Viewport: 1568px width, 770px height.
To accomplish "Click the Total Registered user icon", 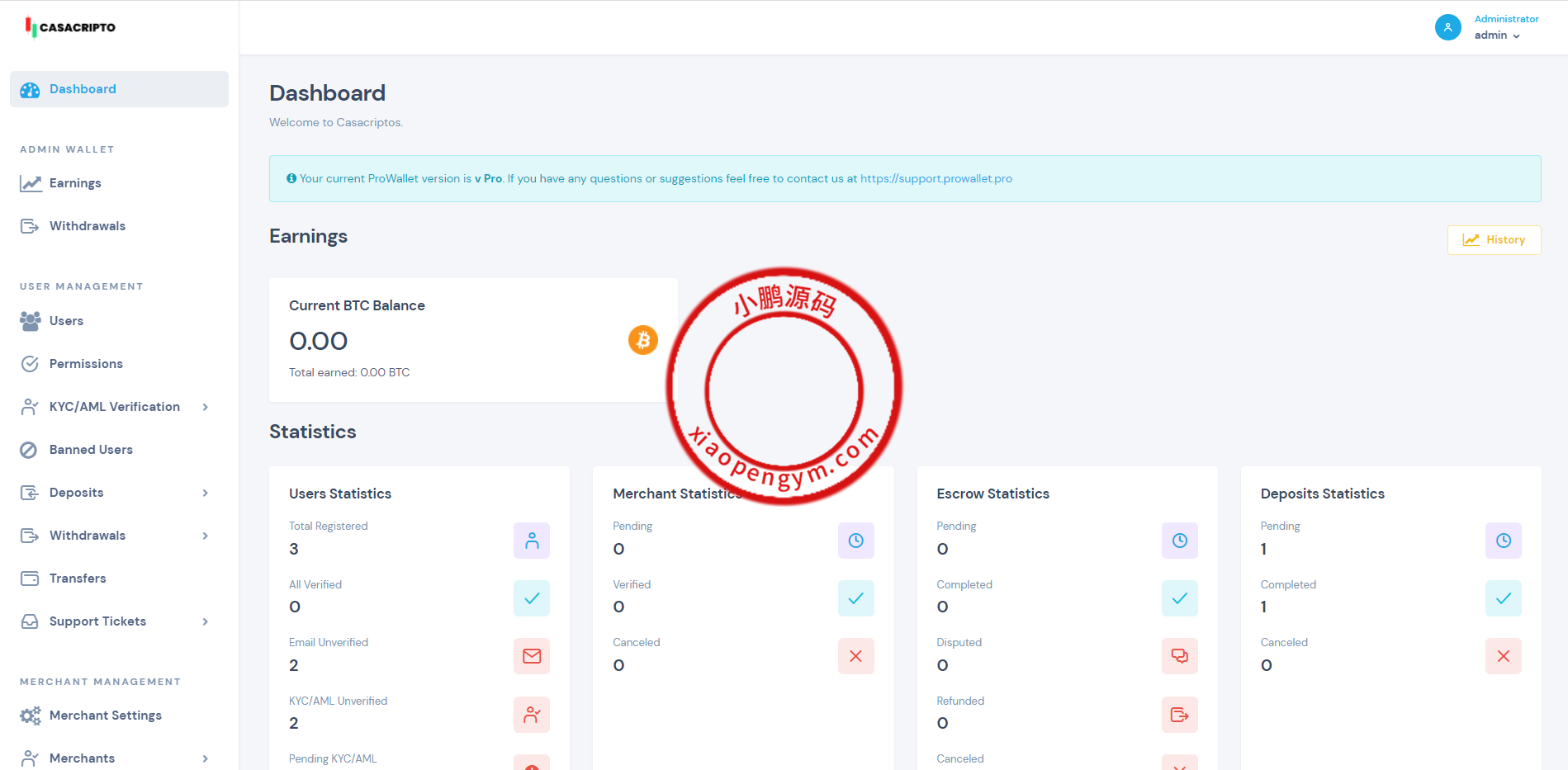I will coord(532,541).
